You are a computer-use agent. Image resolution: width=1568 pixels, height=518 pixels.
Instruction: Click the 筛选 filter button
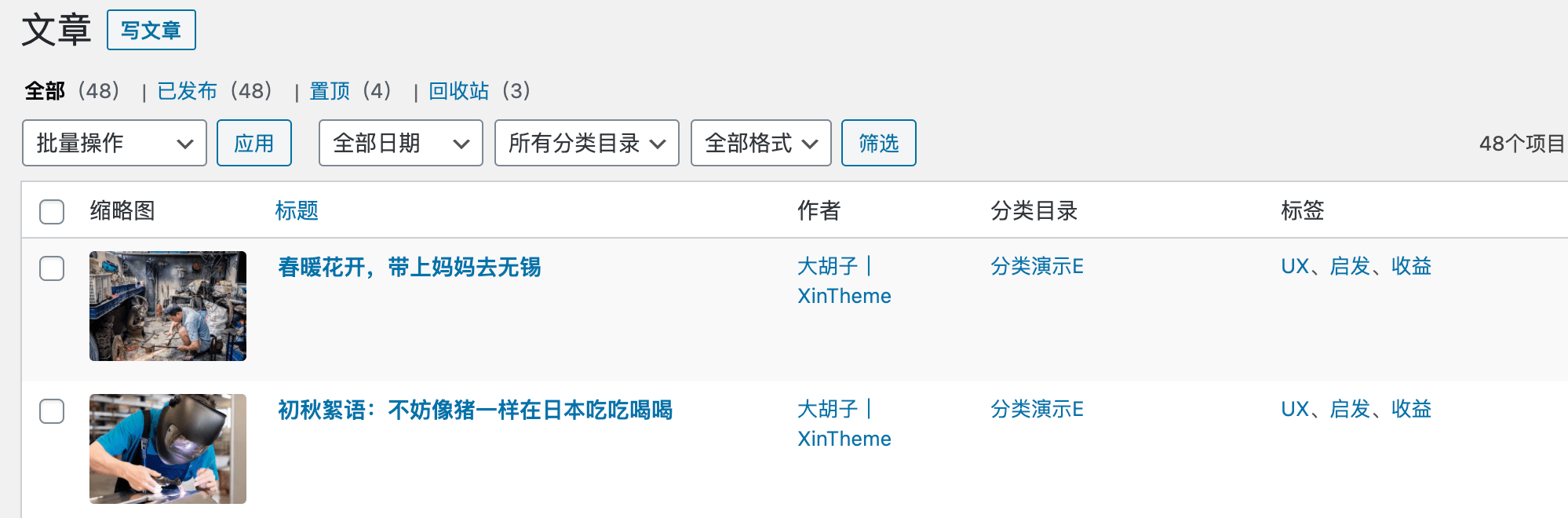coord(878,143)
